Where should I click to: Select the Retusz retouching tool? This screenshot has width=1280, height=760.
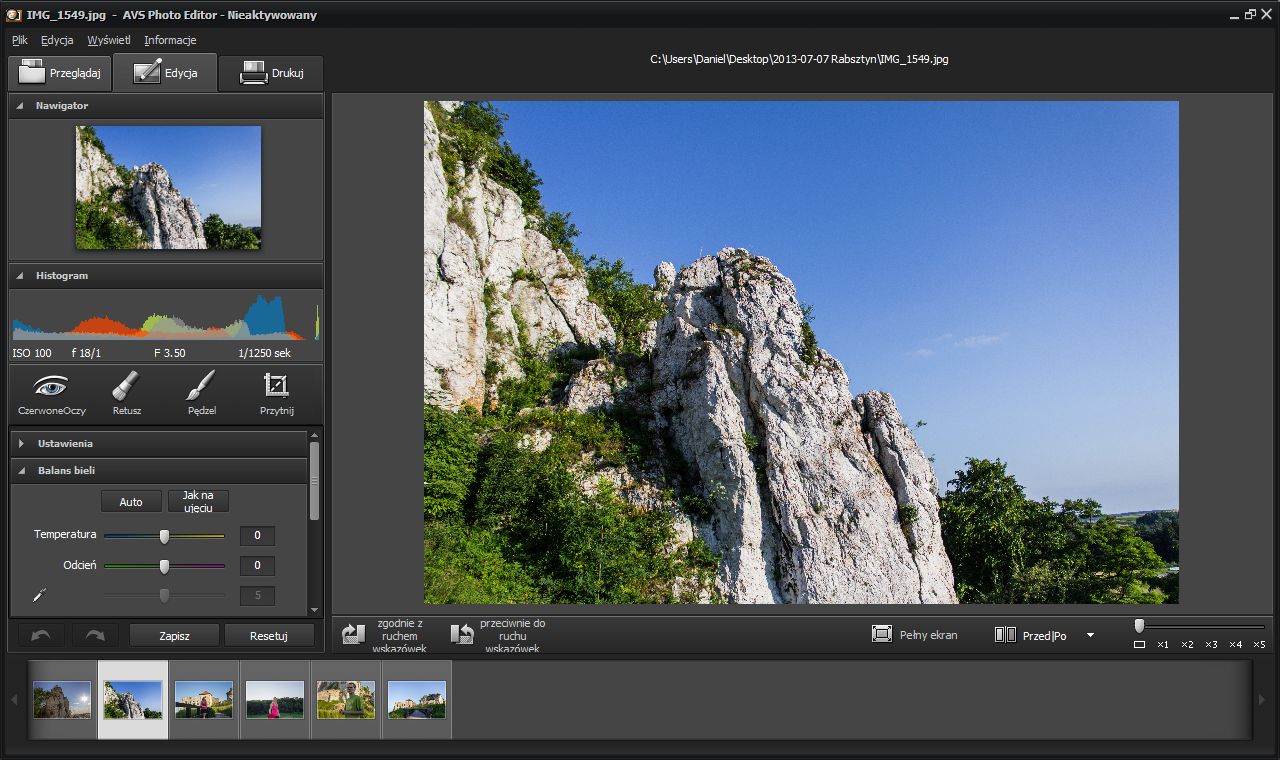tap(125, 393)
